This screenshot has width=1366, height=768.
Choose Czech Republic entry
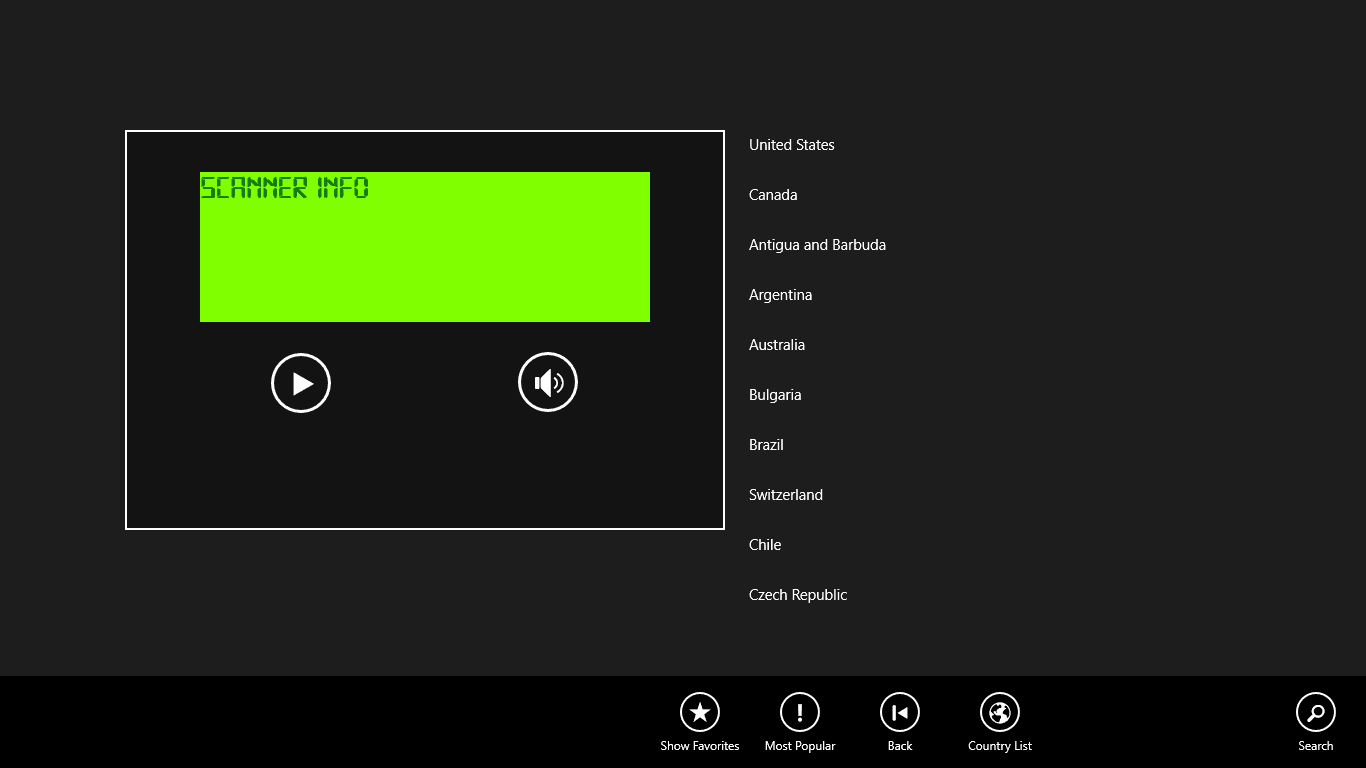tap(798, 595)
